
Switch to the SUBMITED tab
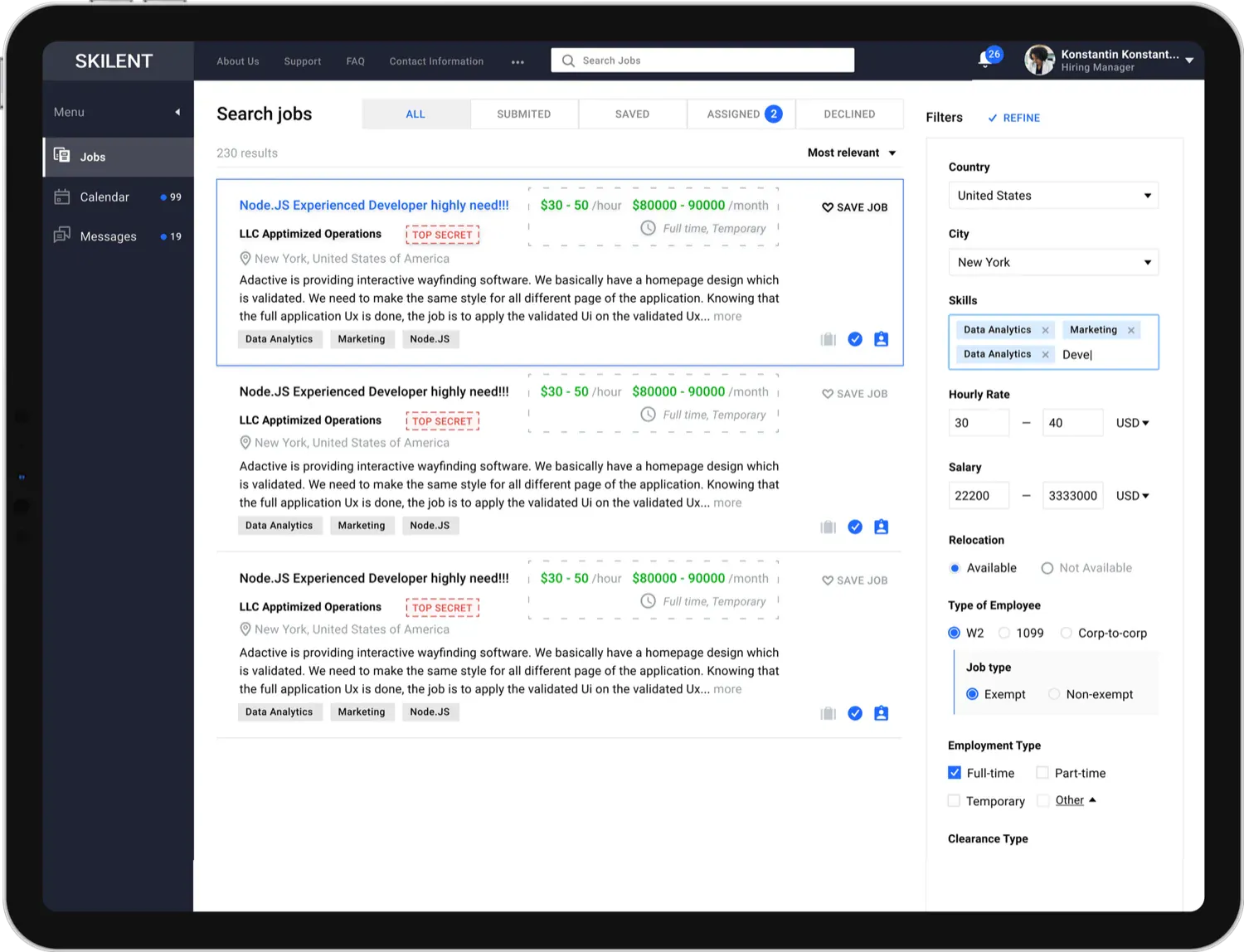click(x=524, y=114)
